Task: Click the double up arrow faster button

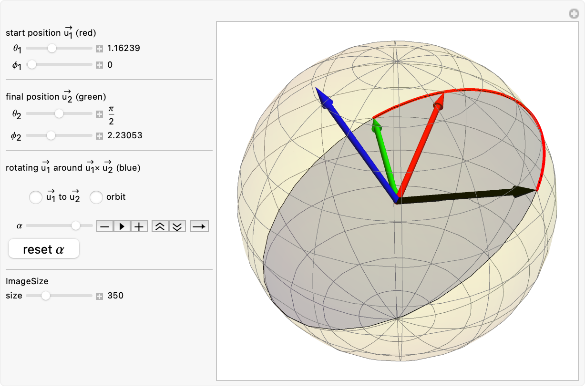Action: (x=160, y=226)
